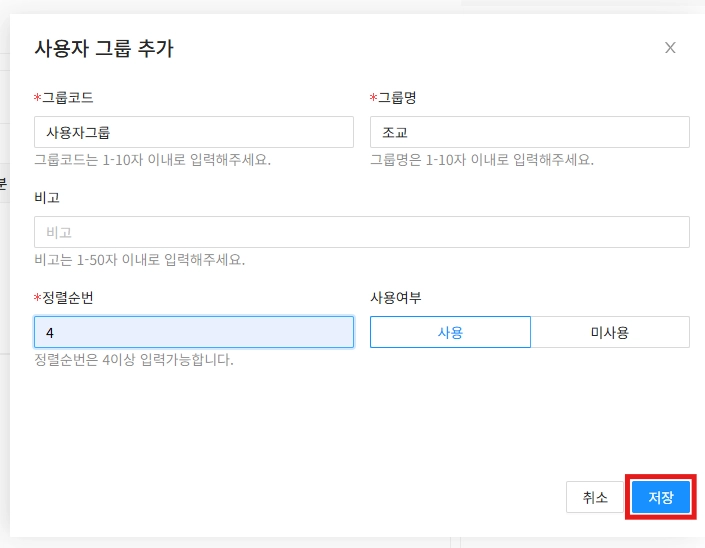The image size is (705, 548).
Task: Select the 정렬순번 input showing 4
Action: click(x=193, y=332)
